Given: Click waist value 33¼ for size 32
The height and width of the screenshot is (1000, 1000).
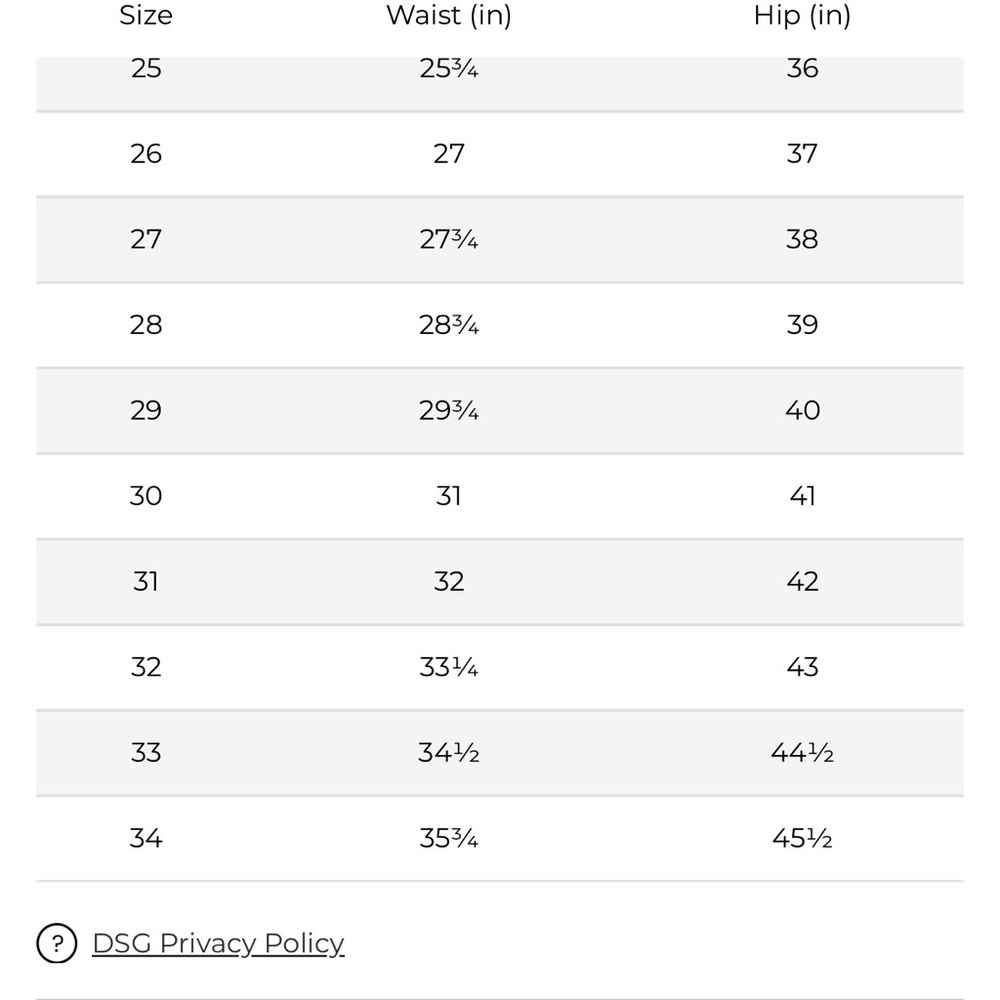Looking at the screenshot, I should pyautogui.click(x=449, y=667).
